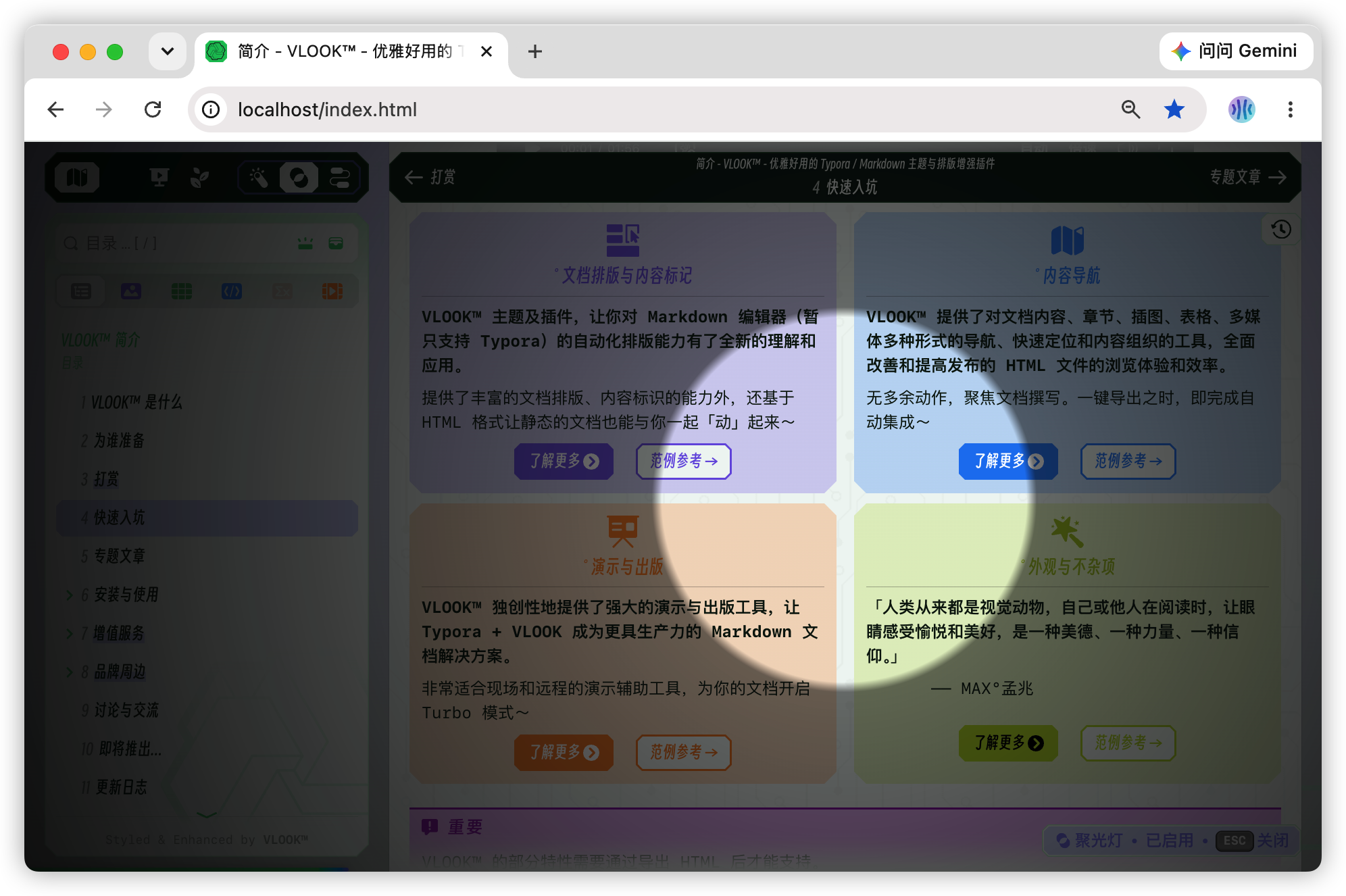Open the tab search dropdown arrow
1346x896 pixels.
point(168,51)
